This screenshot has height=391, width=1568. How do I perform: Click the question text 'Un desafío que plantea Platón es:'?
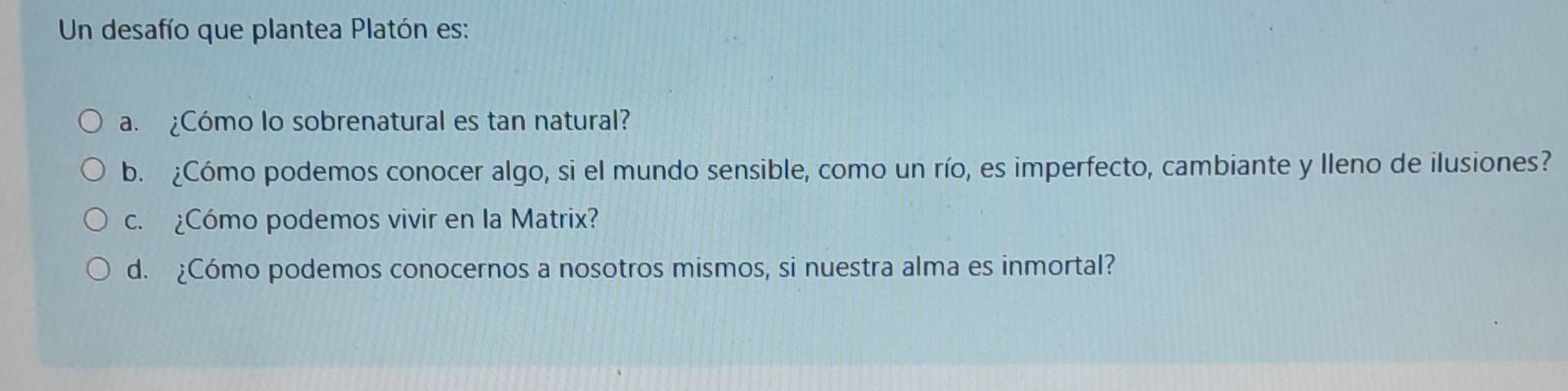[265, 31]
